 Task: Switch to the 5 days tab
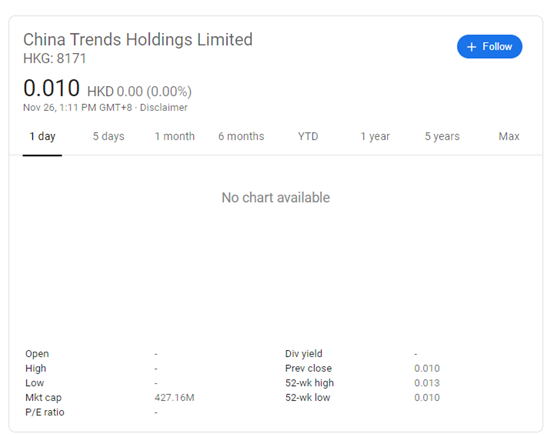pyautogui.click(x=108, y=136)
